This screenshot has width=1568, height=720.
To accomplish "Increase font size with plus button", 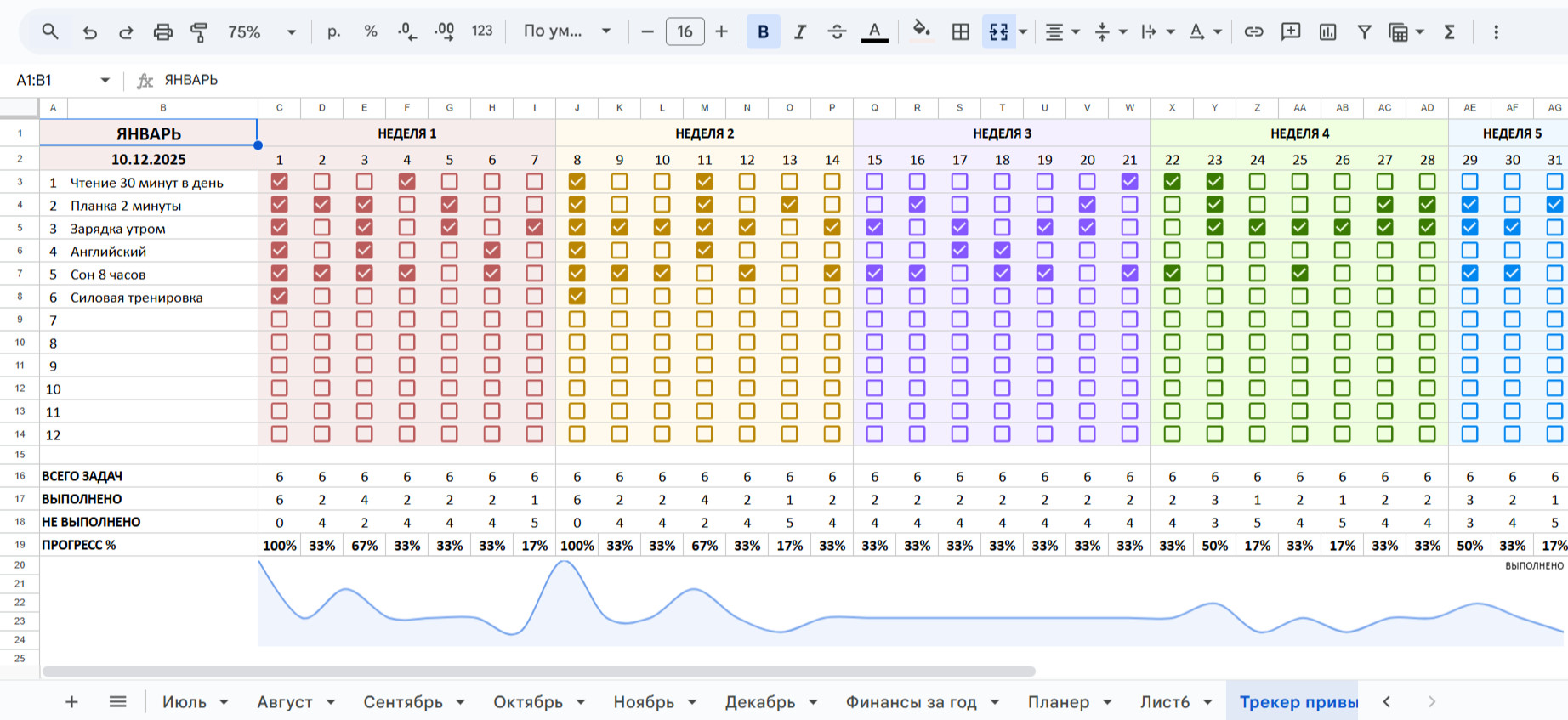I will point(721,32).
